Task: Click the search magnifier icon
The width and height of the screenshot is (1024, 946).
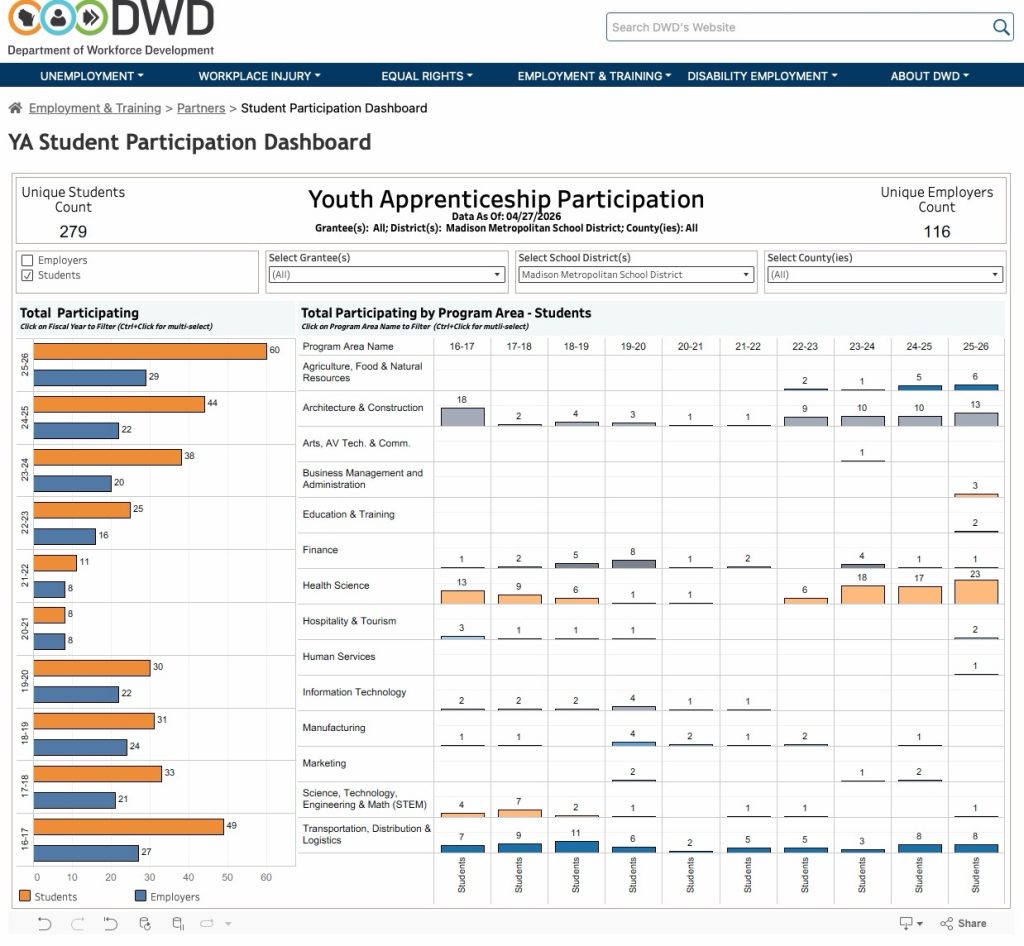Action: [x=1000, y=27]
